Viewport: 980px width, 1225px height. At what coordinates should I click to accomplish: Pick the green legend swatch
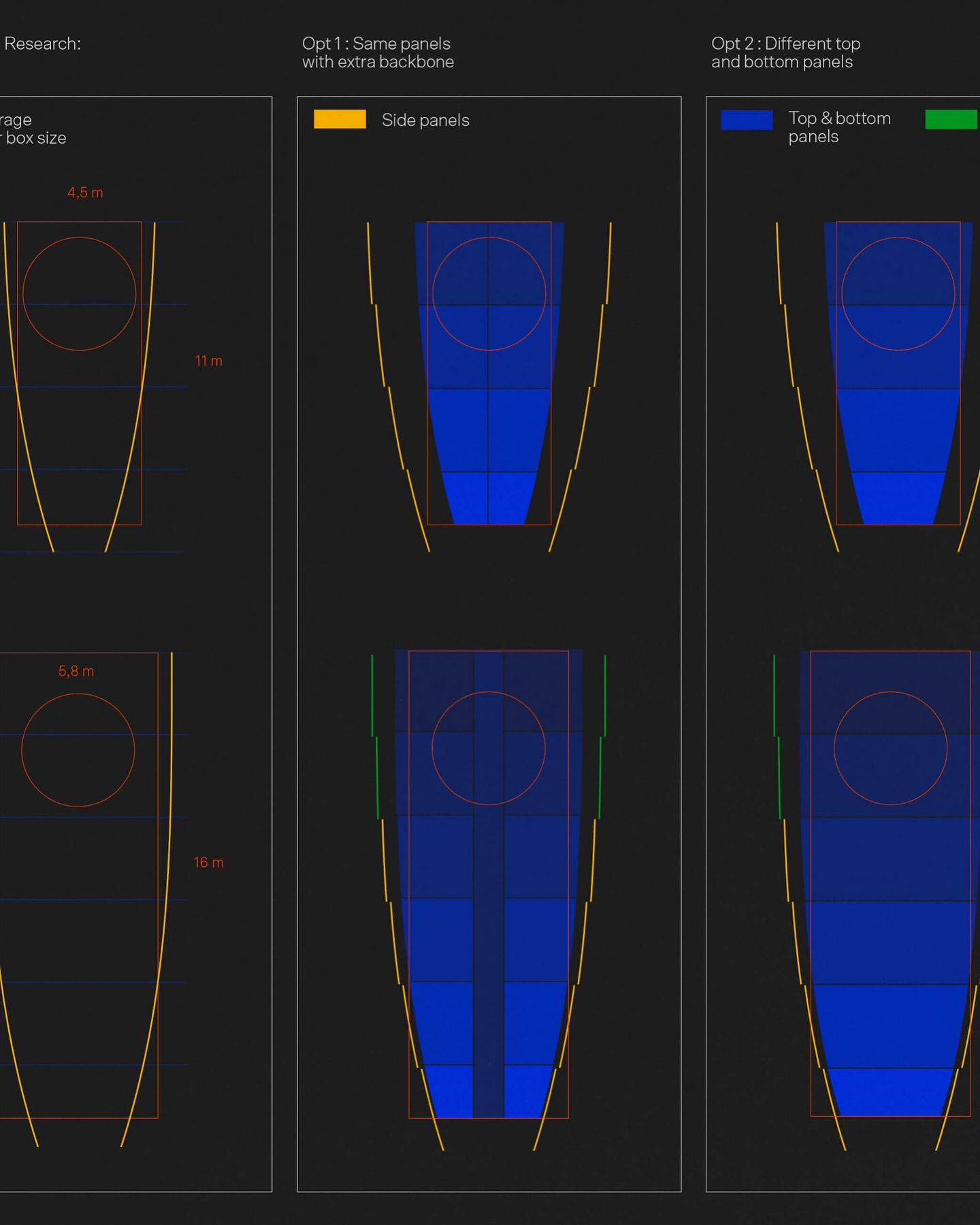(x=951, y=119)
